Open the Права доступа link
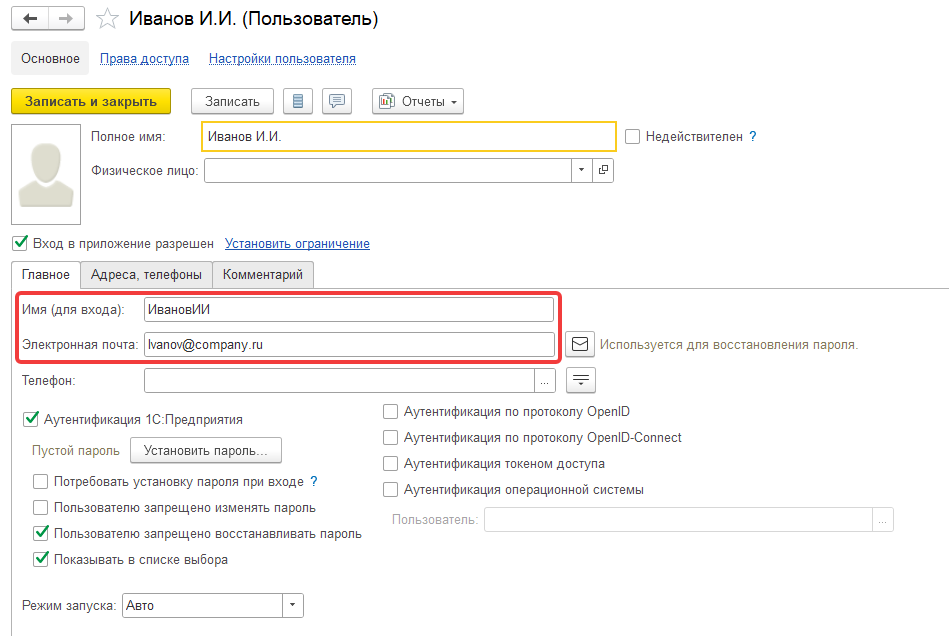Image resolution: width=949 pixels, height=636 pixels. (x=144, y=59)
